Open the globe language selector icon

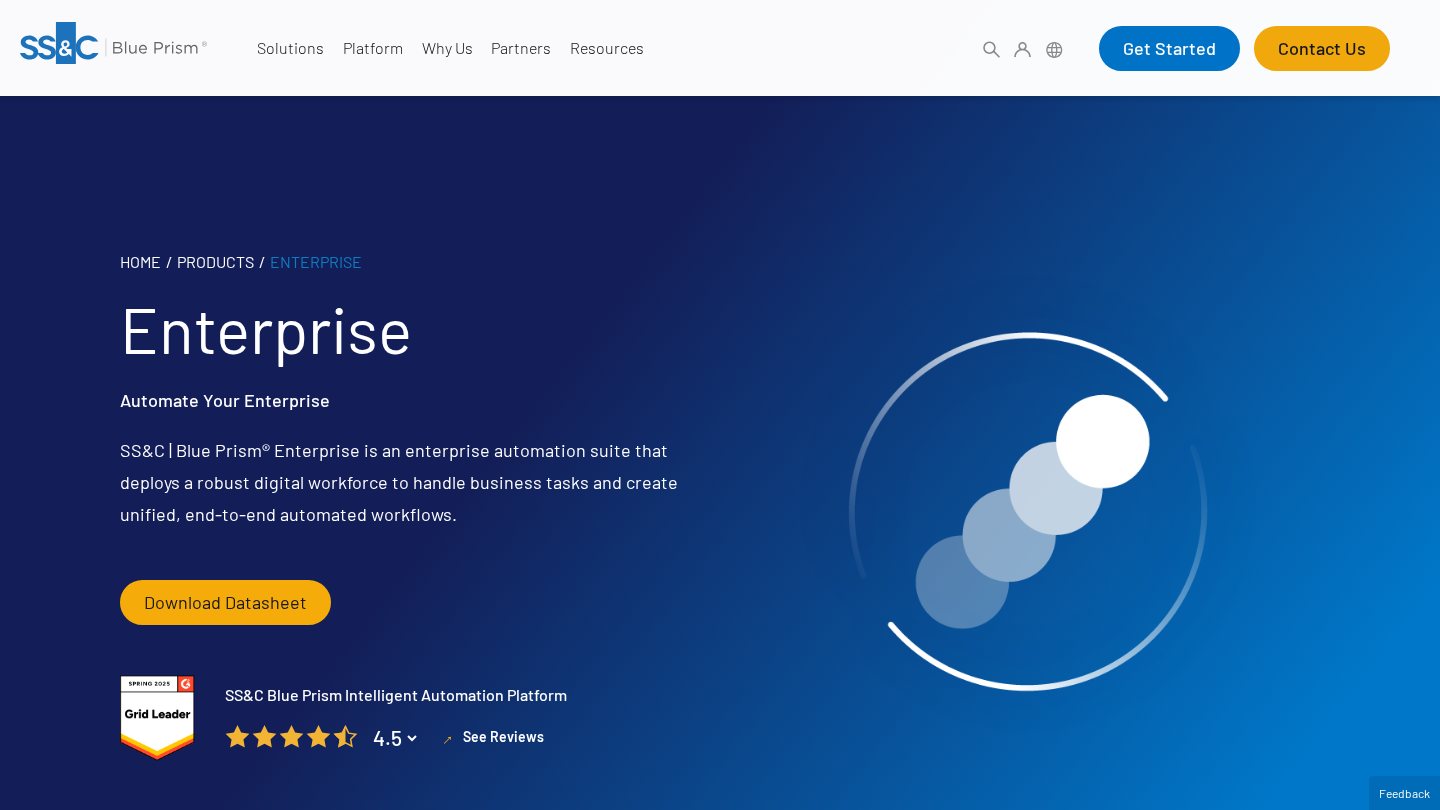tap(1054, 49)
